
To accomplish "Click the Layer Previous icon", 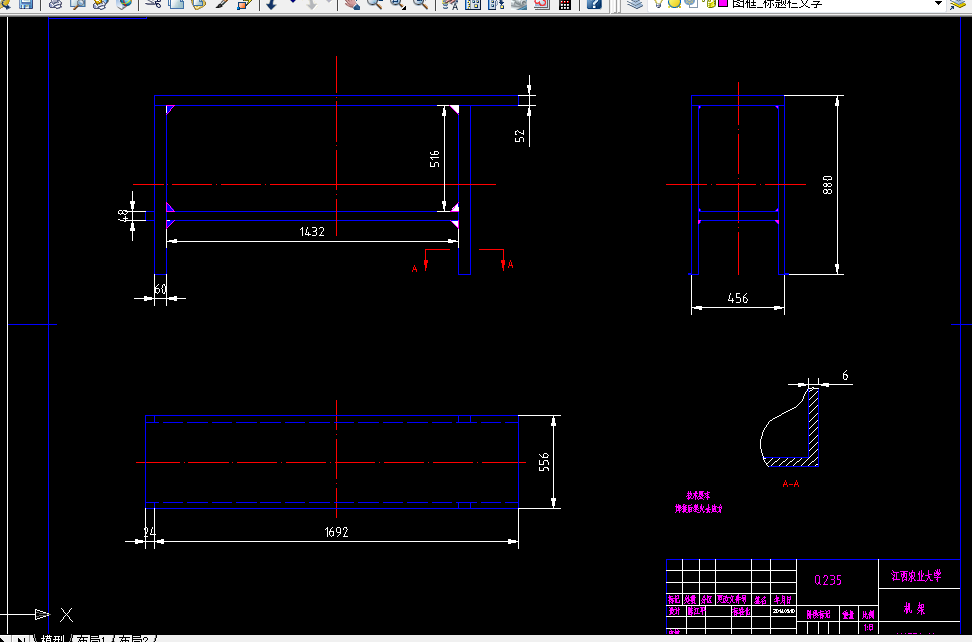I will pos(958,4).
